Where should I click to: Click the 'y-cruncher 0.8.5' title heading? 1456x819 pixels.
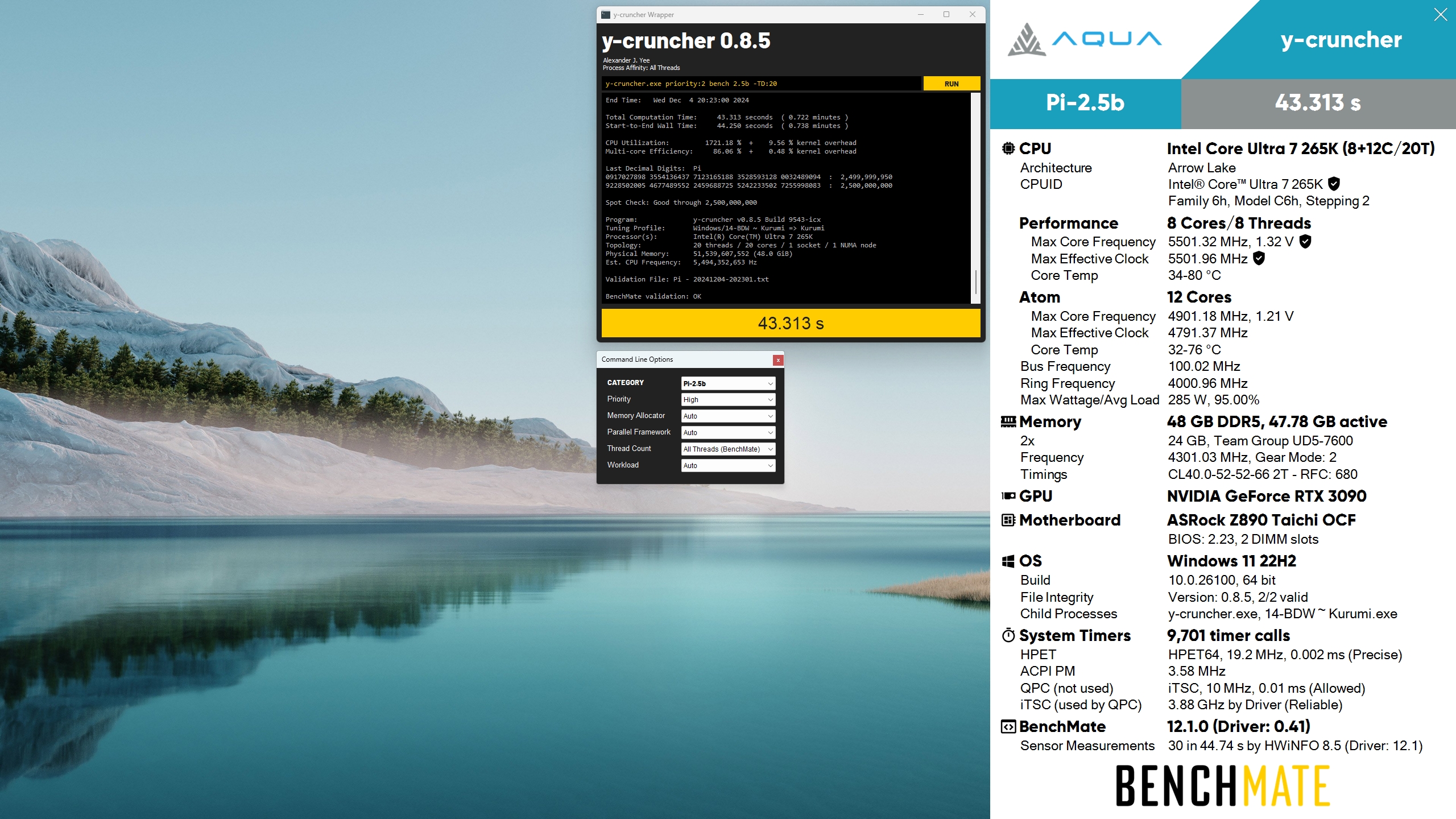point(686,41)
